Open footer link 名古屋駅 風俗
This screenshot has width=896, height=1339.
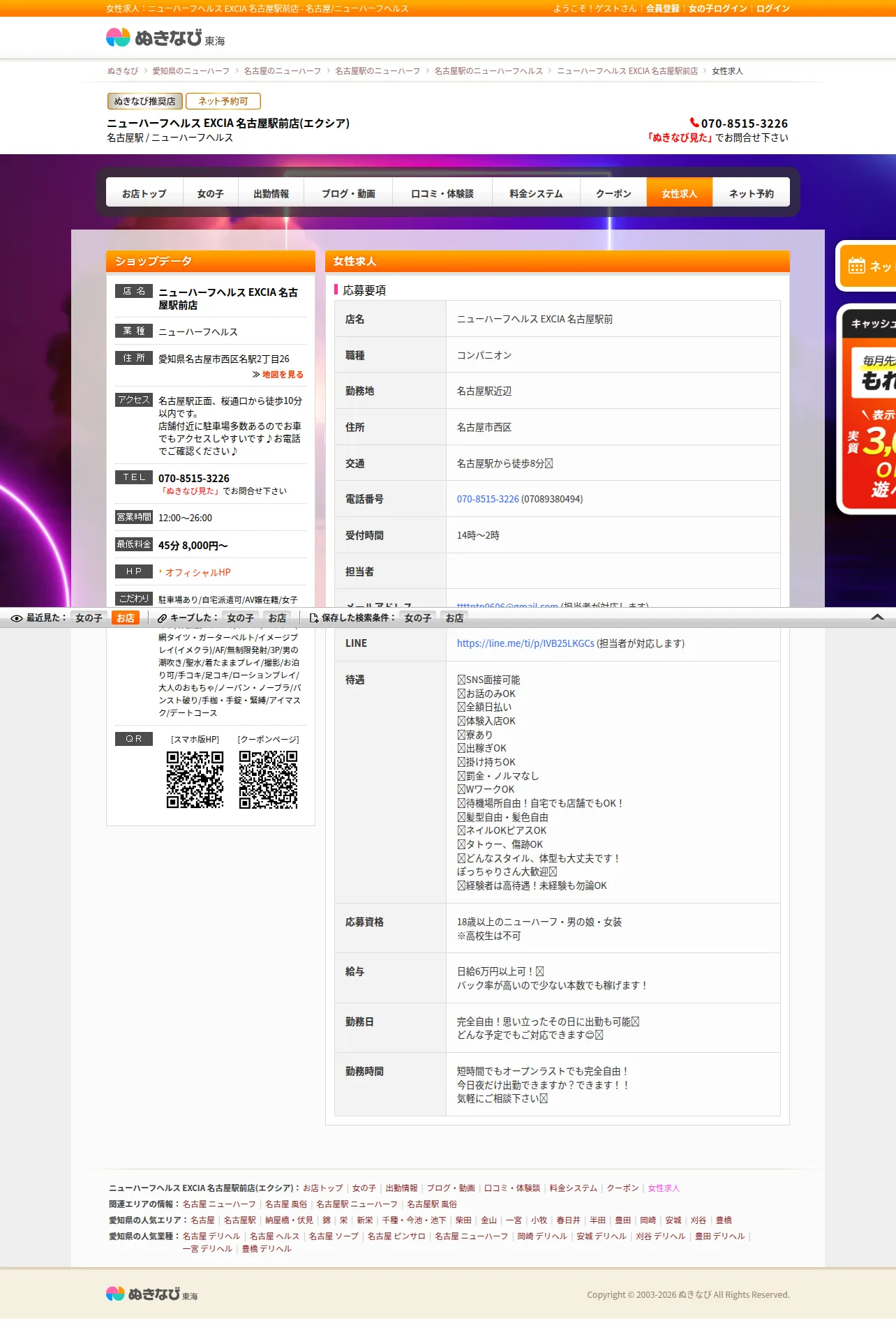[x=432, y=1204]
